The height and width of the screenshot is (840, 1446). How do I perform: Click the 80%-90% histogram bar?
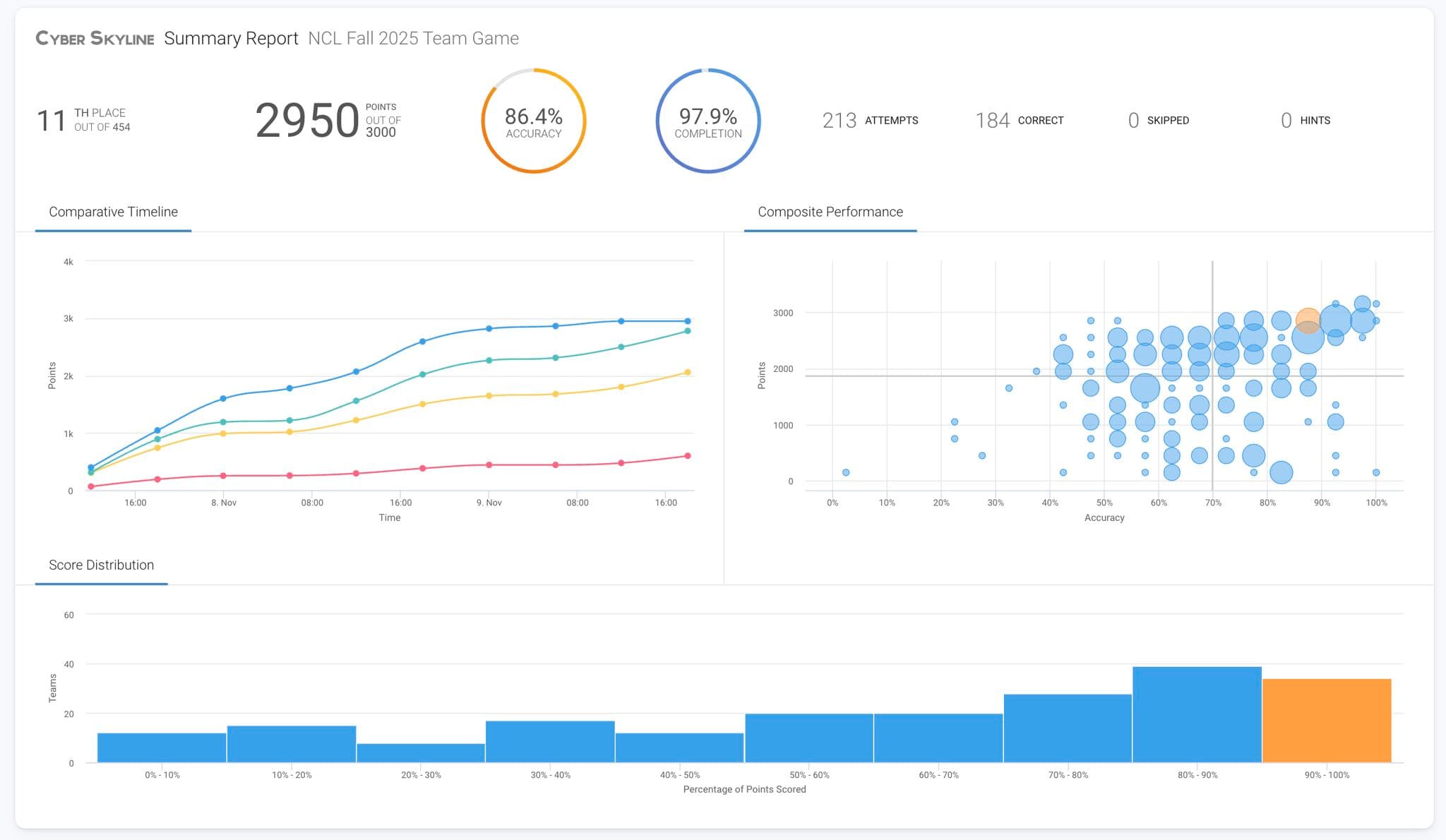tap(1197, 714)
